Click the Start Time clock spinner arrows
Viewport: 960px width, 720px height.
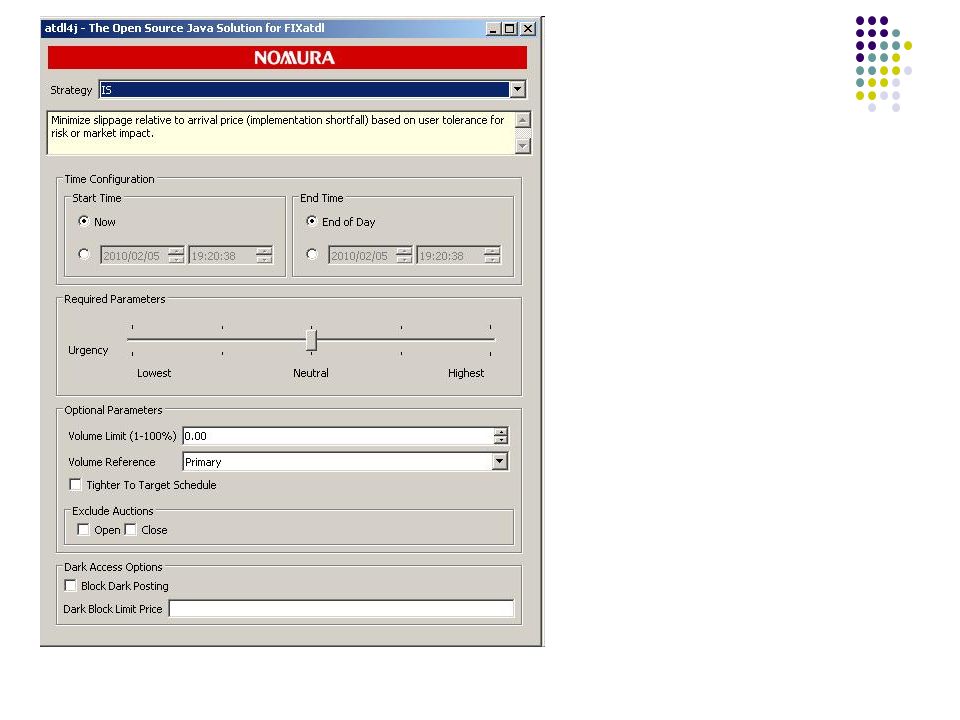pos(264,255)
